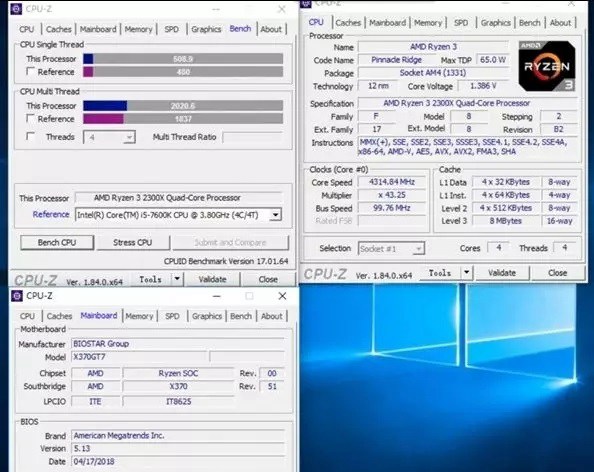Viewport: 594px width, 472px height.
Task: Open About tab in CPU window
Action: click(x=560, y=23)
